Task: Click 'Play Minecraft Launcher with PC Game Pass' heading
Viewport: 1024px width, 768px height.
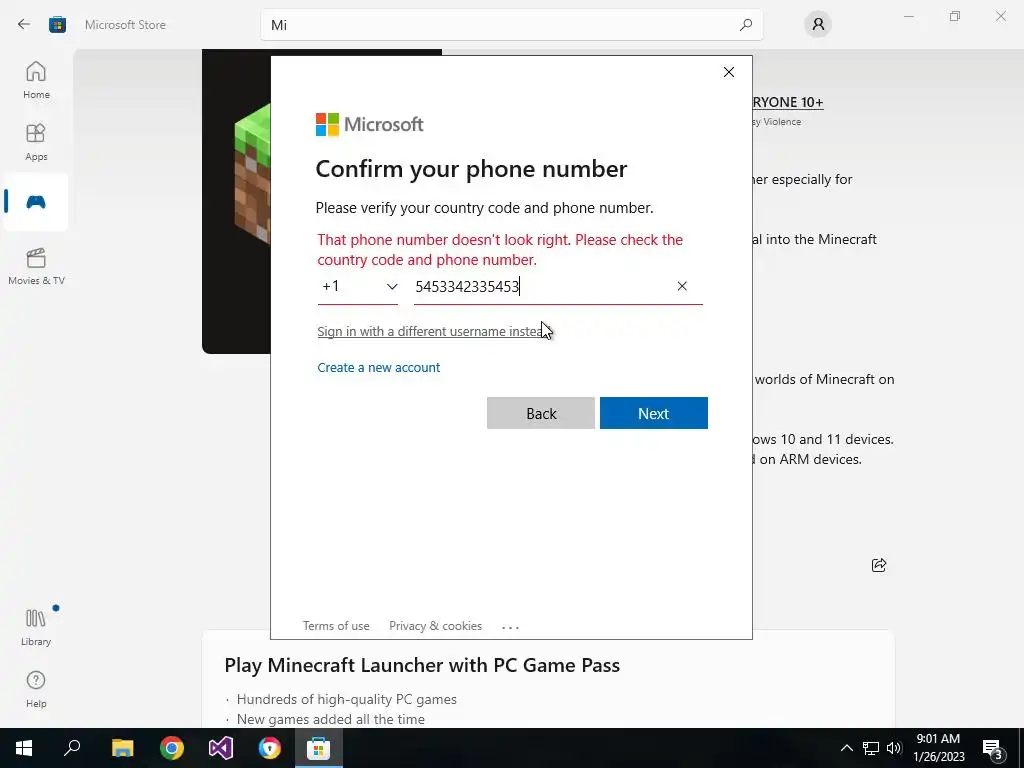Action: [422, 665]
